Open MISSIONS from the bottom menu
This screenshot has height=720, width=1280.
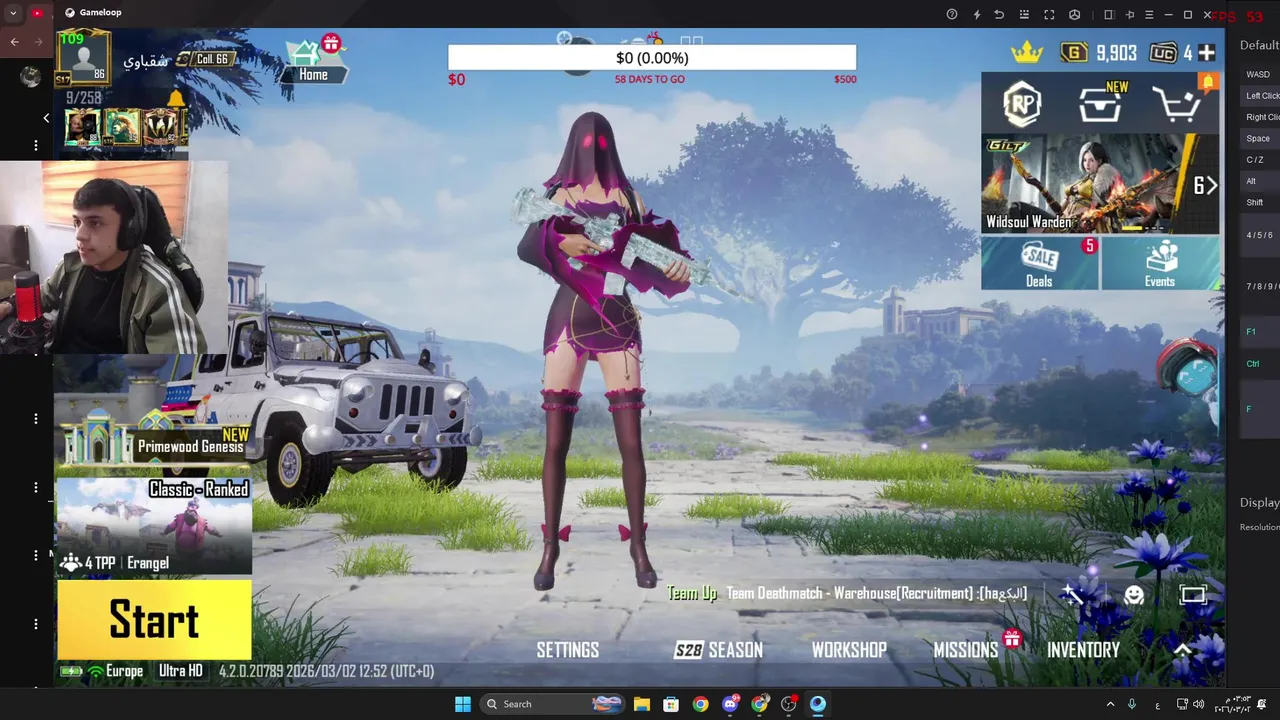point(966,650)
